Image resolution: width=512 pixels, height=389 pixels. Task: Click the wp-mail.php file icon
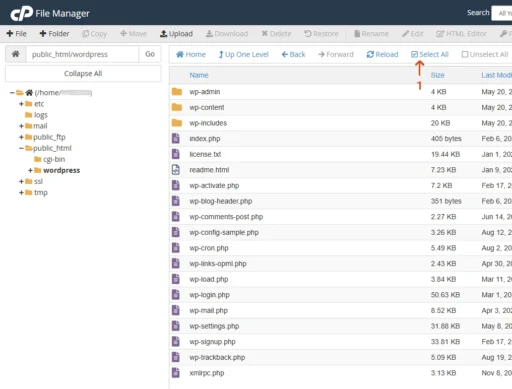point(176,310)
